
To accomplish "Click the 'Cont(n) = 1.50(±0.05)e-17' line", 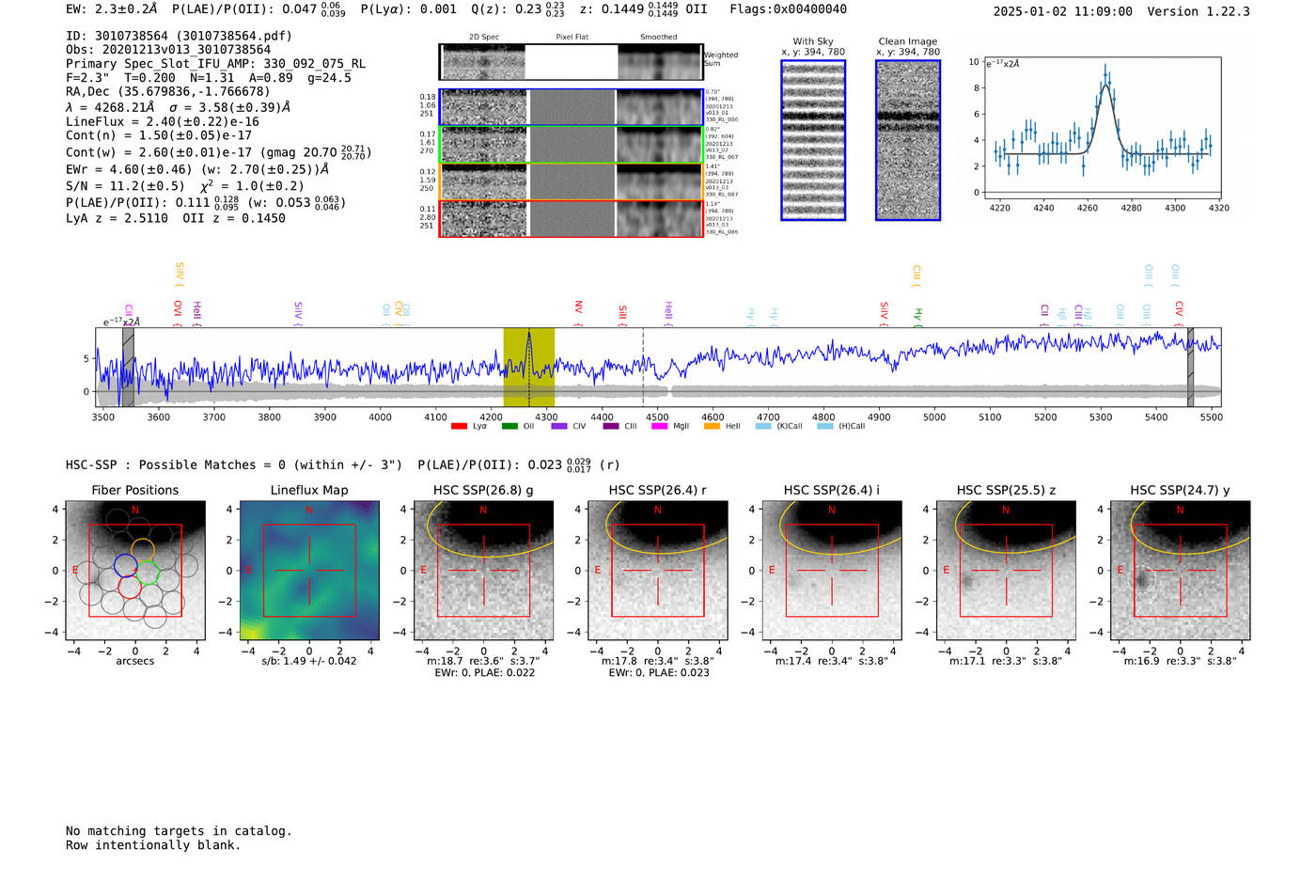I will 159,135.
